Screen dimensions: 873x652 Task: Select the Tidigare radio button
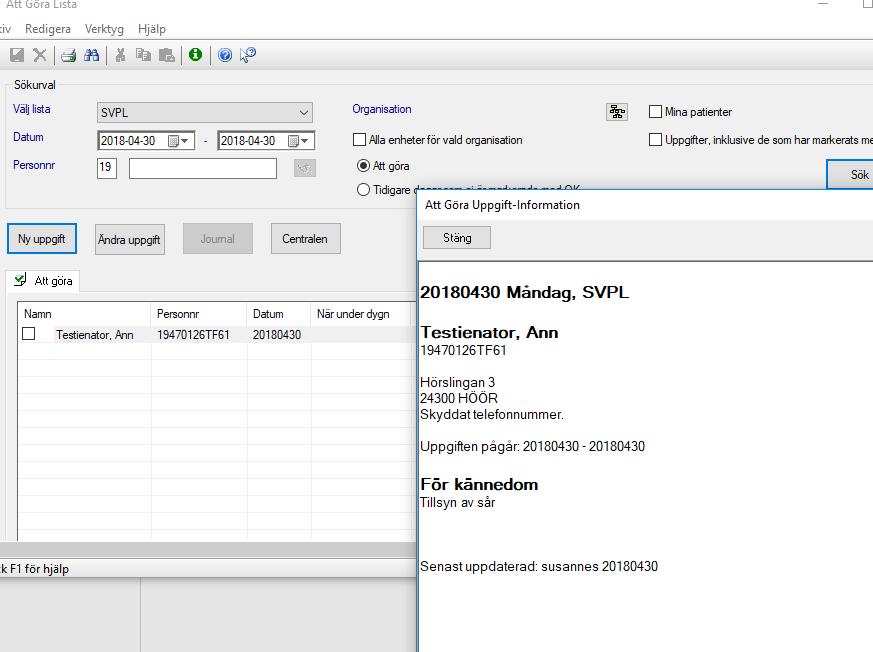click(x=363, y=190)
